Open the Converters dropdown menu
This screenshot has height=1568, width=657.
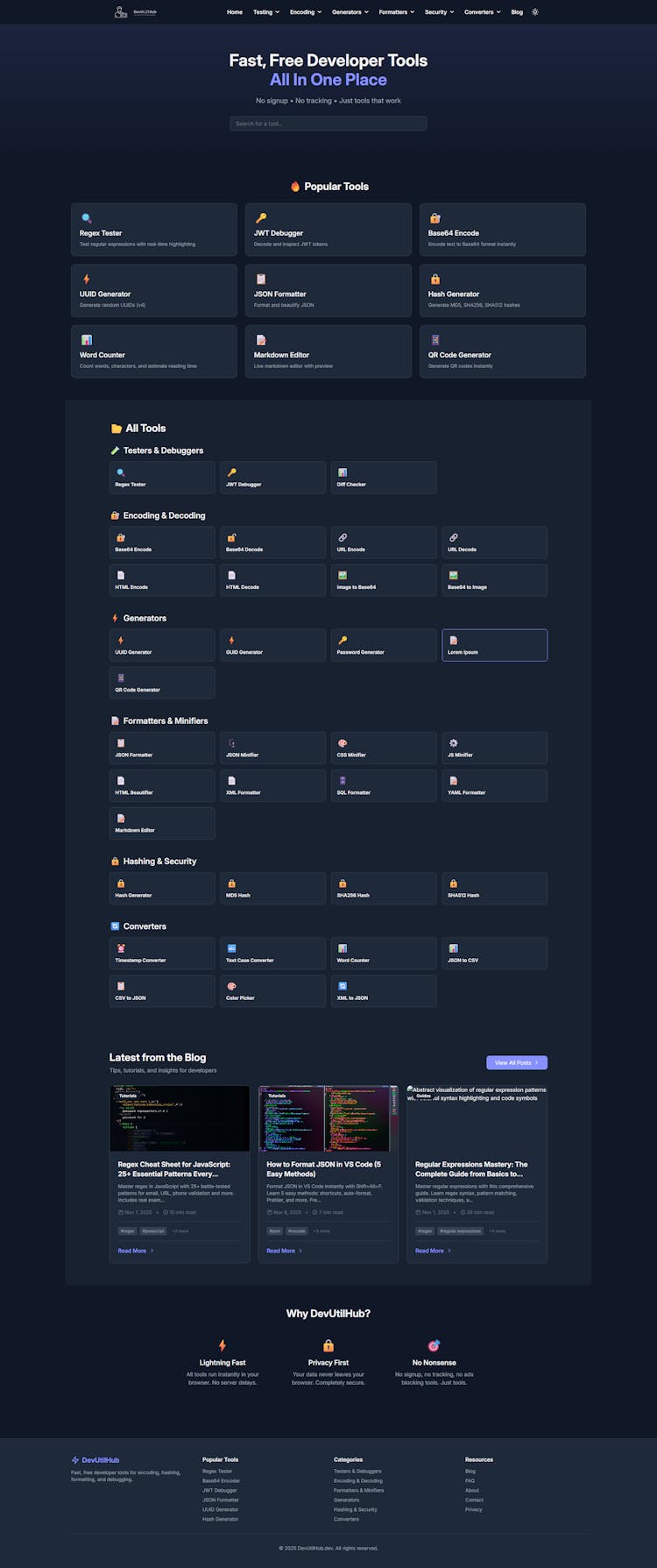tap(483, 12)
